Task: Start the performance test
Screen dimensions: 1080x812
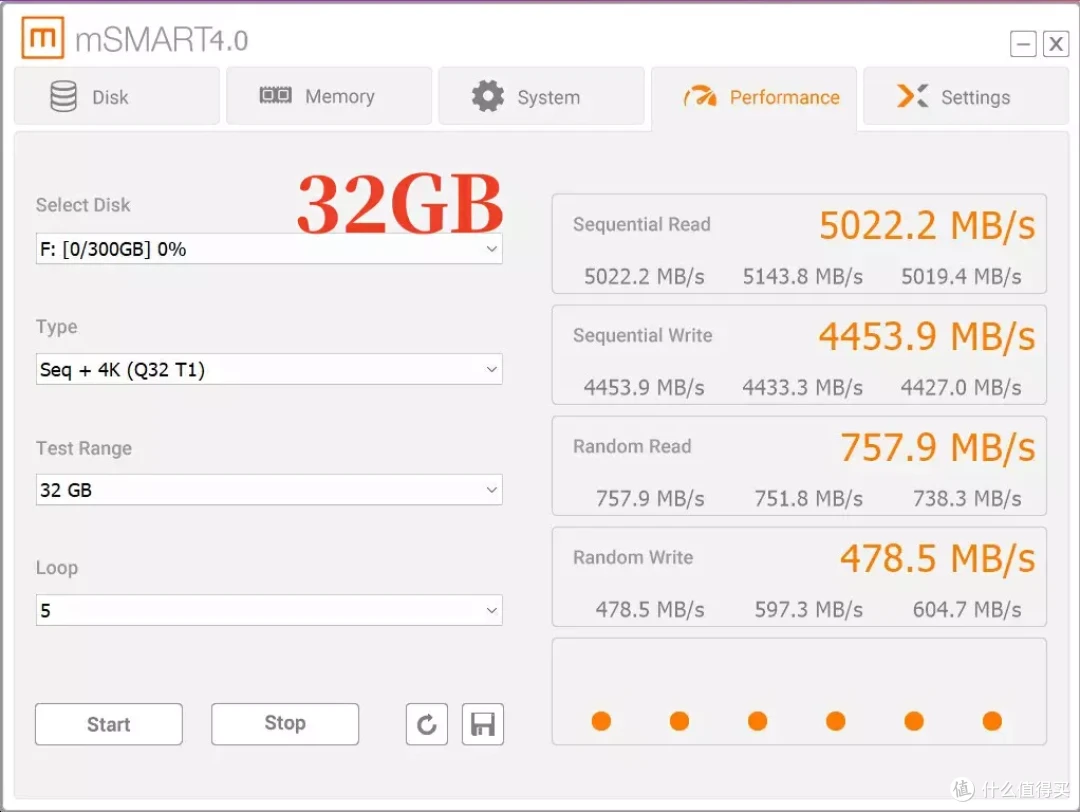Action: pos(109,724)
